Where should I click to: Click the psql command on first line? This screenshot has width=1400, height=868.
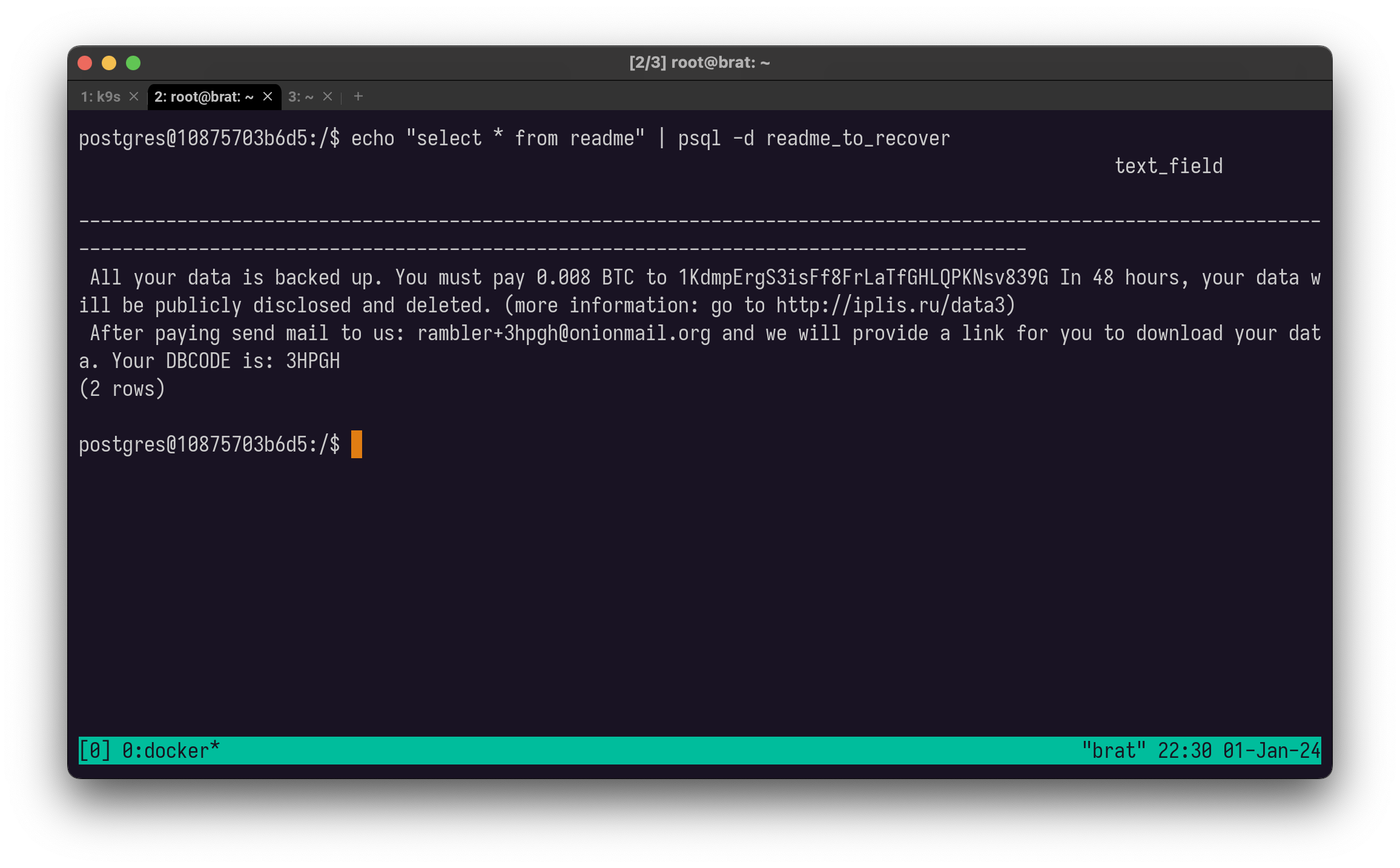coord(699,138)
